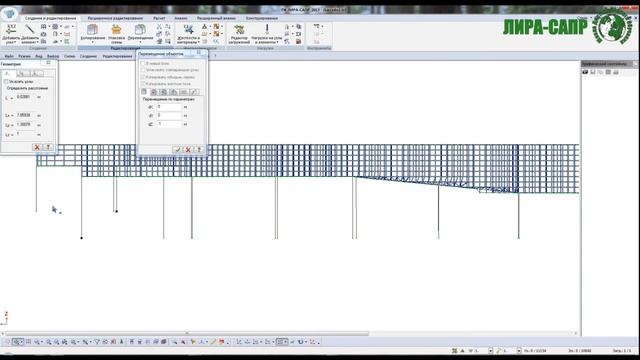Switch to Создание и редактирование ribbon tab
Image resolution: width=640 pixels, height=360 pixels.
50,18
